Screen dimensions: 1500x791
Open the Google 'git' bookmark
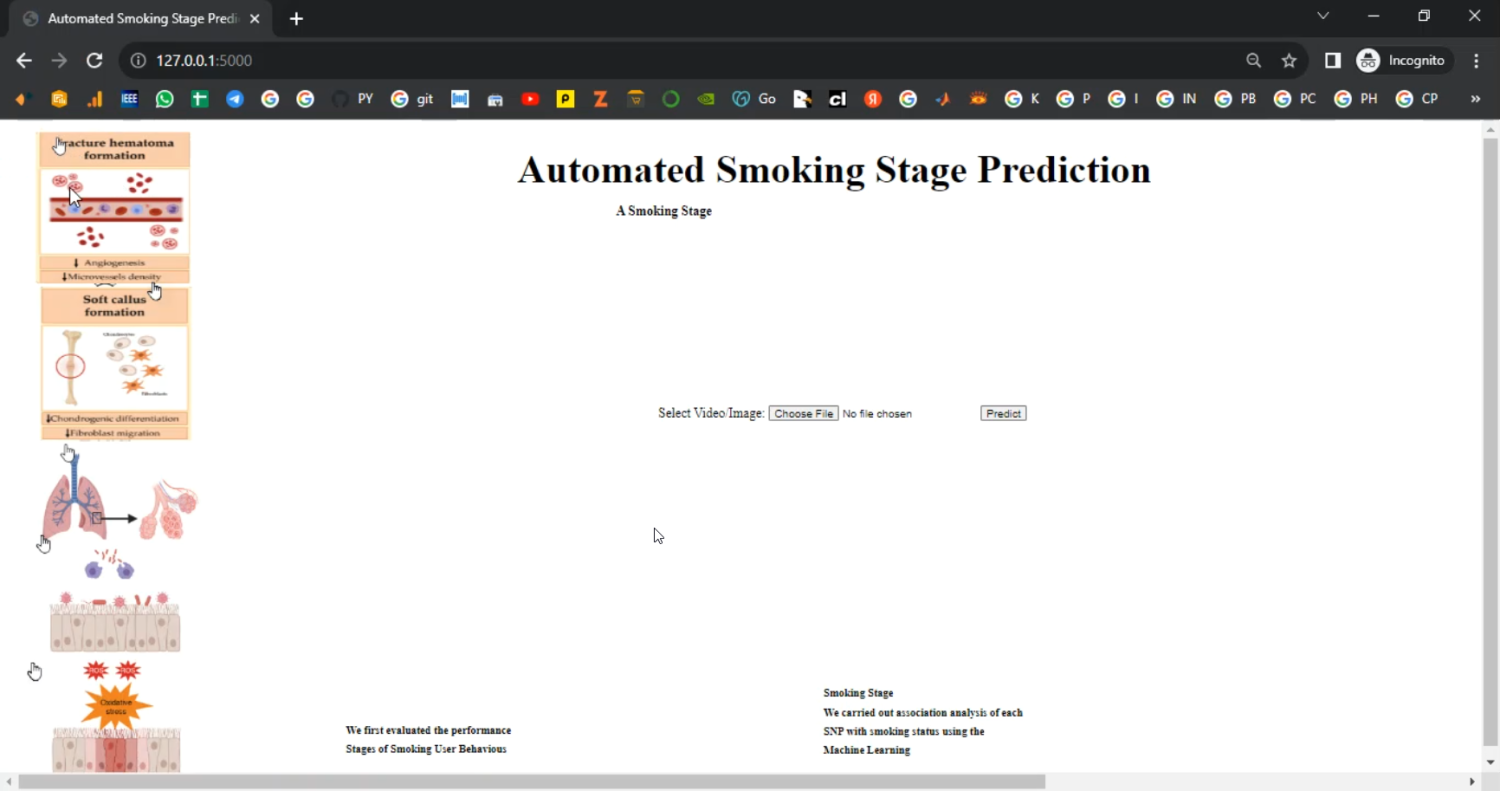(x=412, y=99)
